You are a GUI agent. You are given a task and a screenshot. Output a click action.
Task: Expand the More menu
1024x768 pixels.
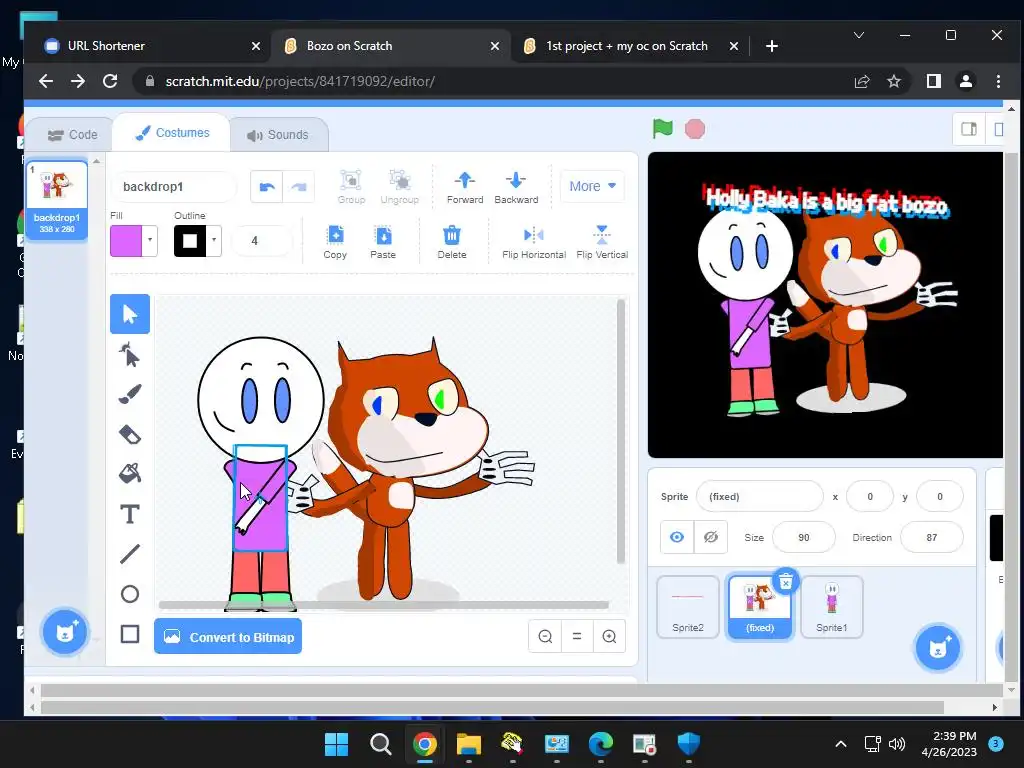pos(592,186)
